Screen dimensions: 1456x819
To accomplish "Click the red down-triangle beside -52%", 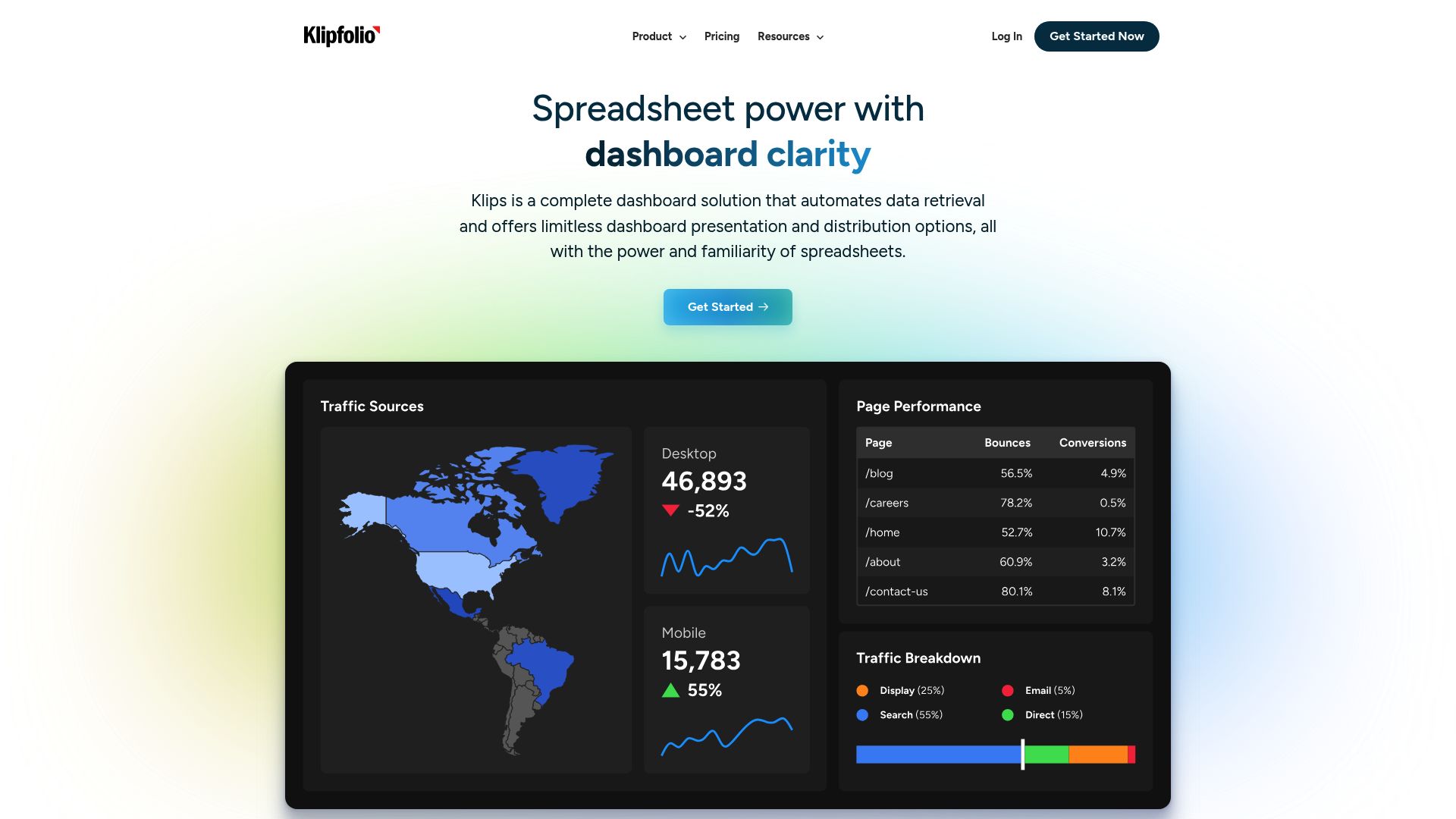I will (670, 510).
